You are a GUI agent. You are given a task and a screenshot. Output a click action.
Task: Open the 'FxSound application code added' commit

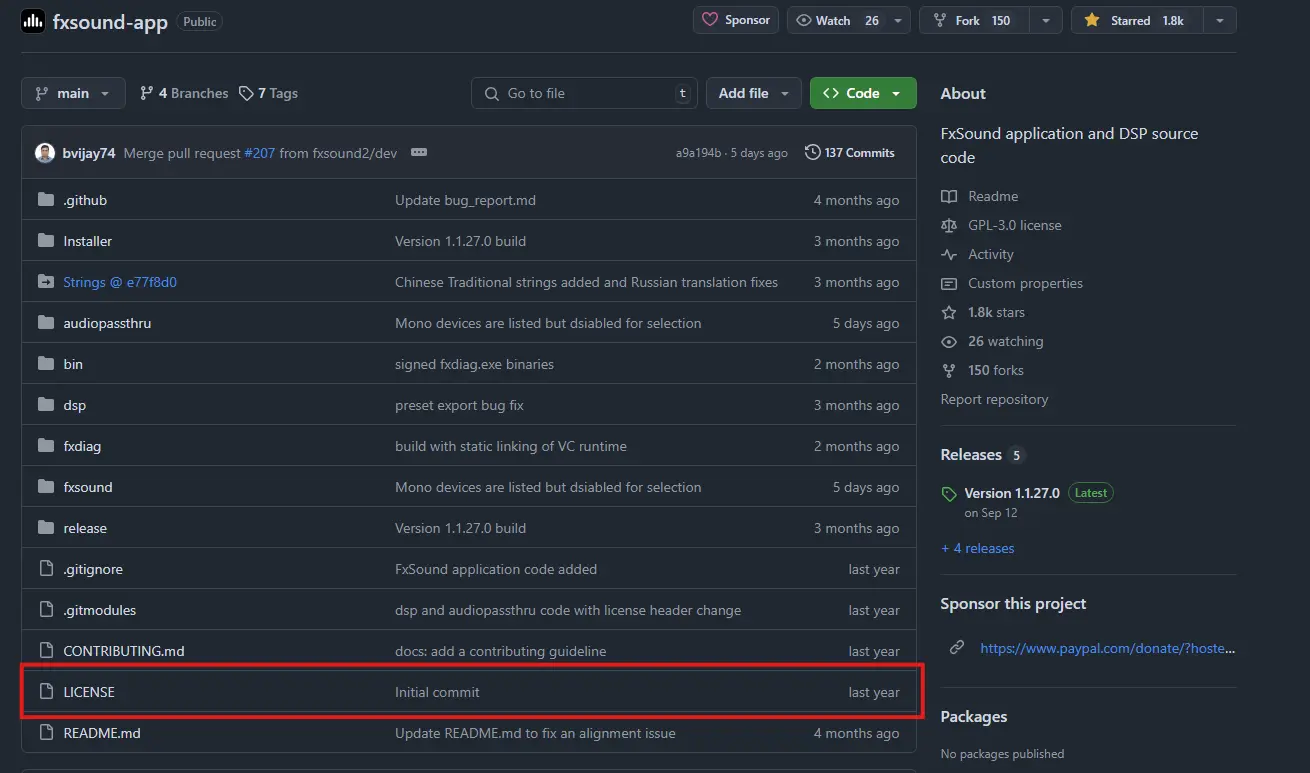(496, 569)
